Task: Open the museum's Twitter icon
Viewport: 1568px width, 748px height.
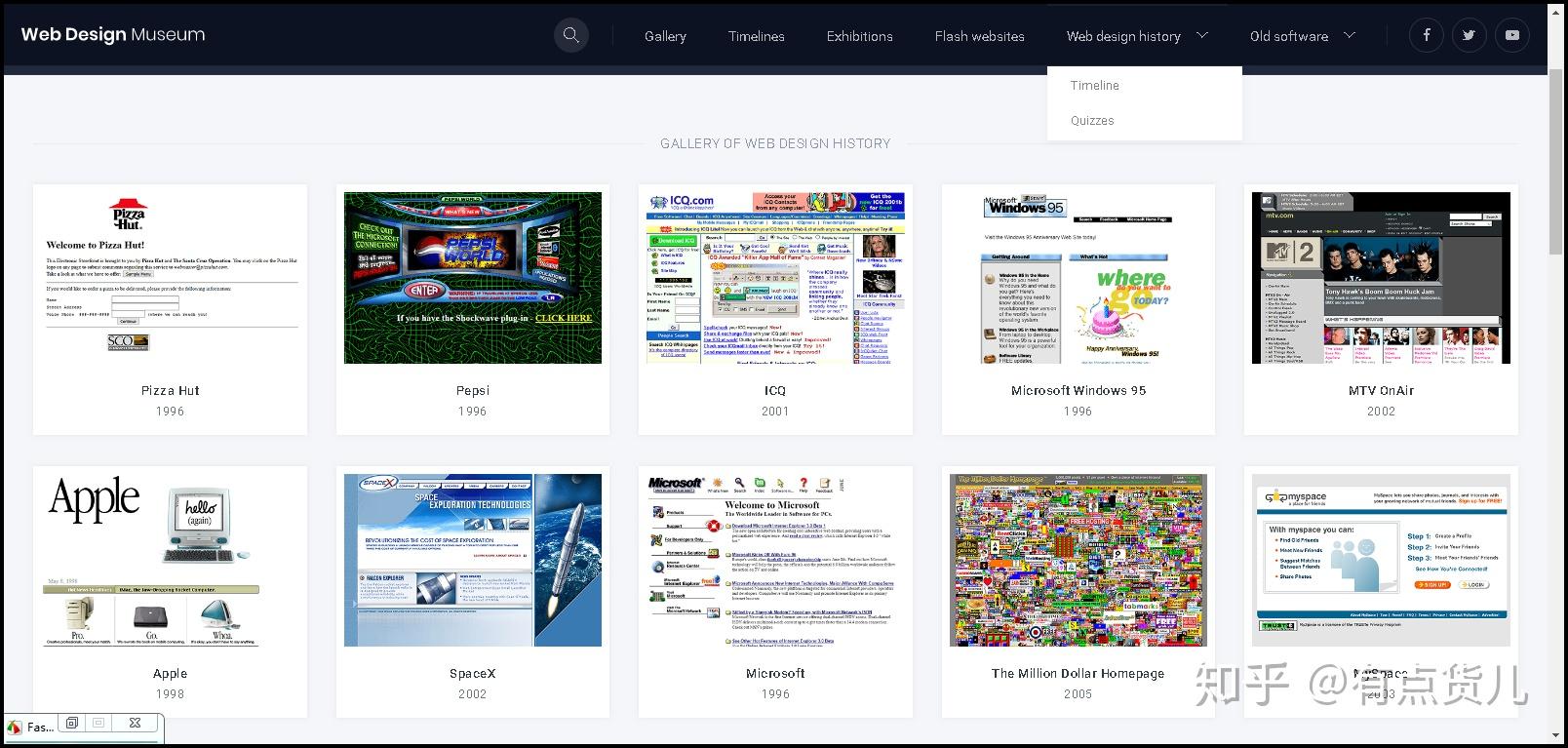Action: click(1469, 35)
